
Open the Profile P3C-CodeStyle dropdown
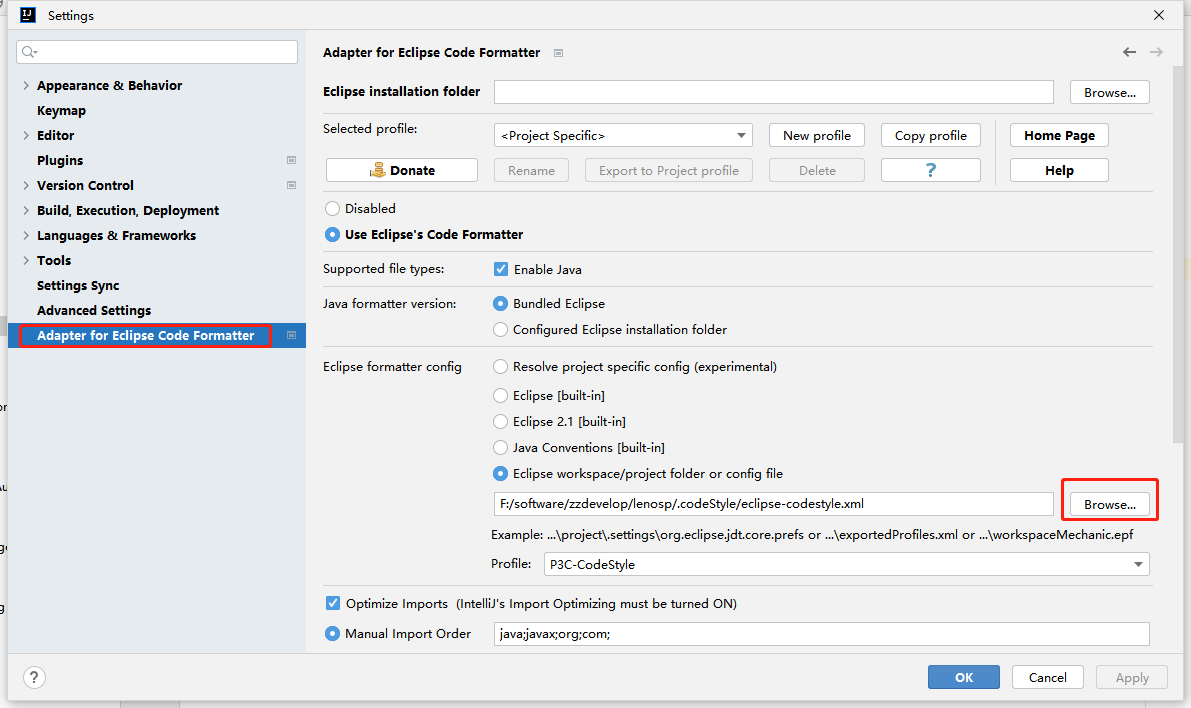pos(846,565)
